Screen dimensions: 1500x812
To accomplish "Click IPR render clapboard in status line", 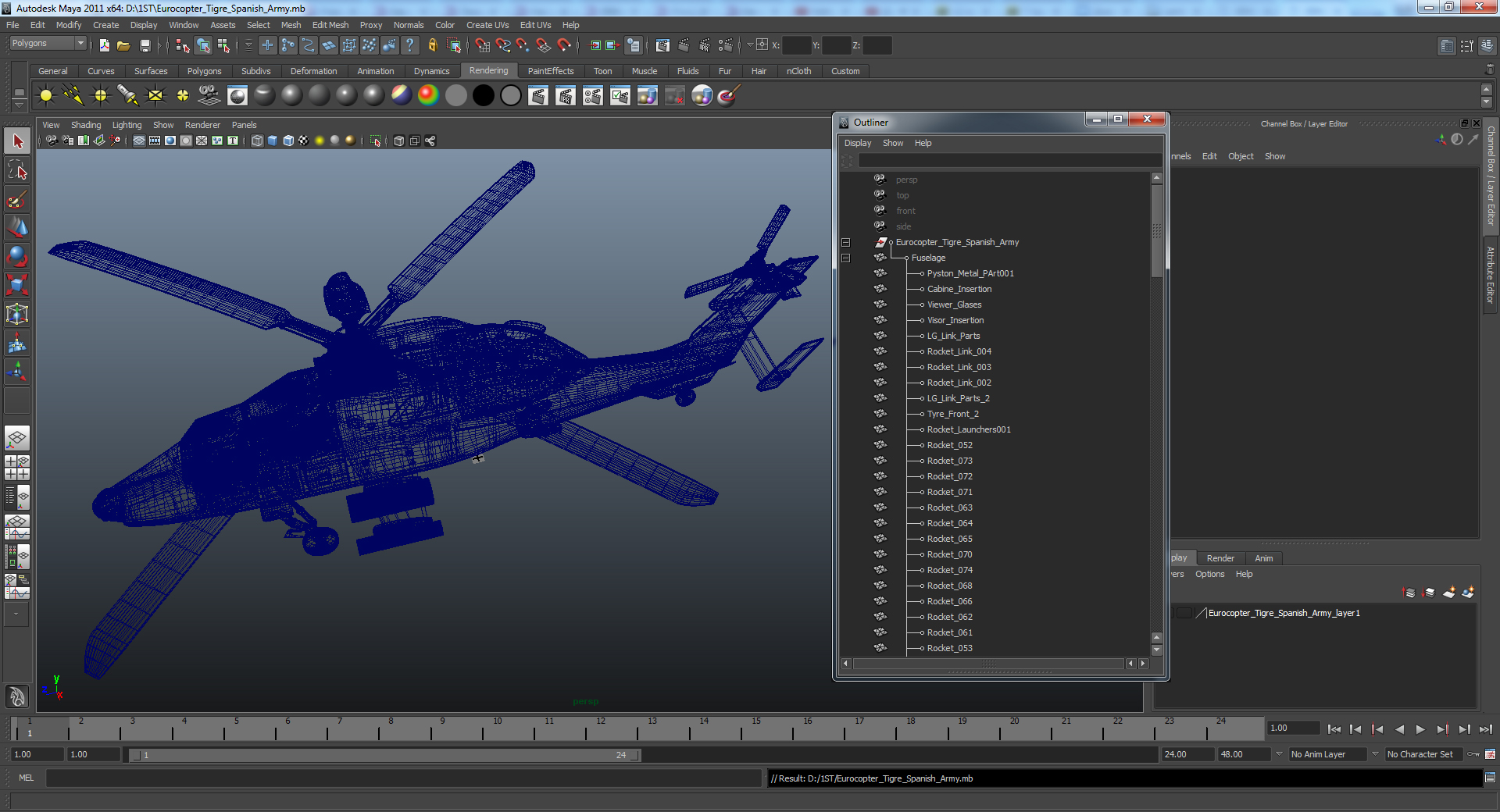I will click(x=705, y=45).
